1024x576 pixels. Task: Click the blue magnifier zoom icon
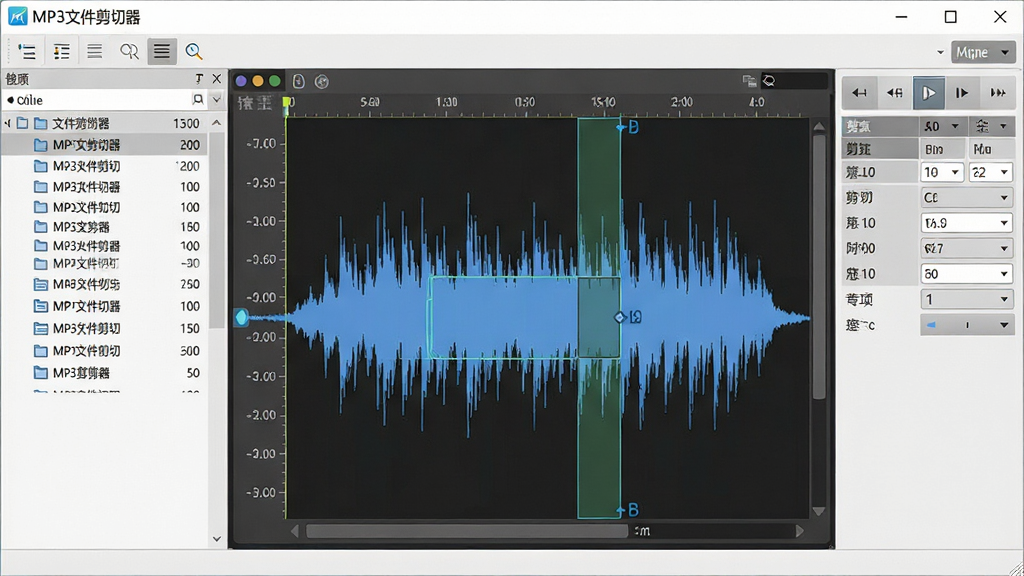click(x=193, y=52)
